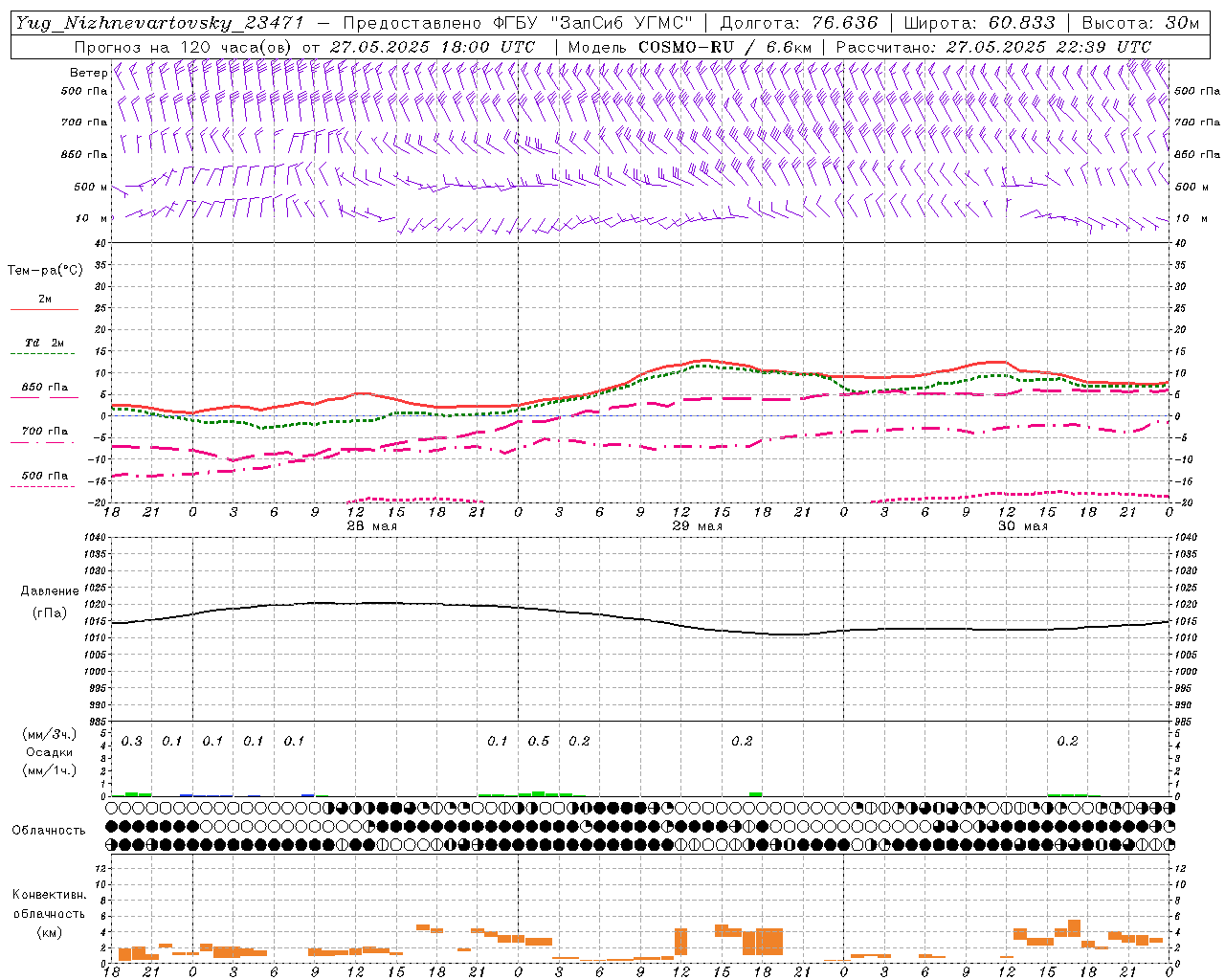Select the 'Долгота: 76.636' header value
This screenshot has height=980, width=1225.
point(798,23)
